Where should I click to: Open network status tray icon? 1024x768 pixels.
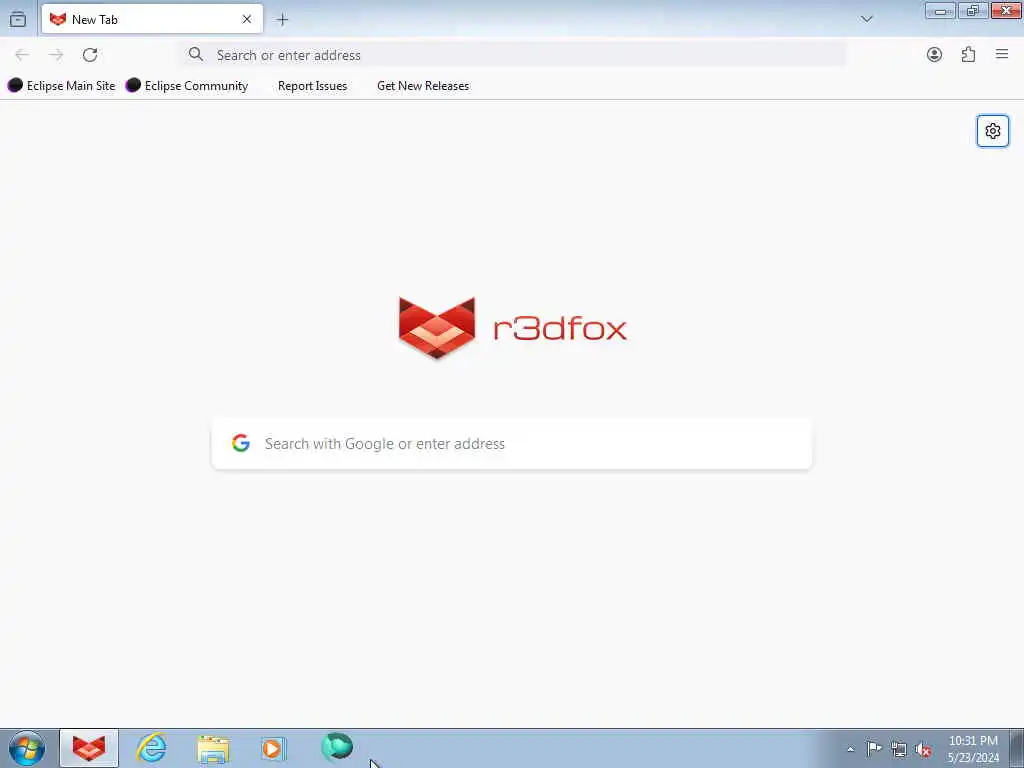tap(899, 749)
